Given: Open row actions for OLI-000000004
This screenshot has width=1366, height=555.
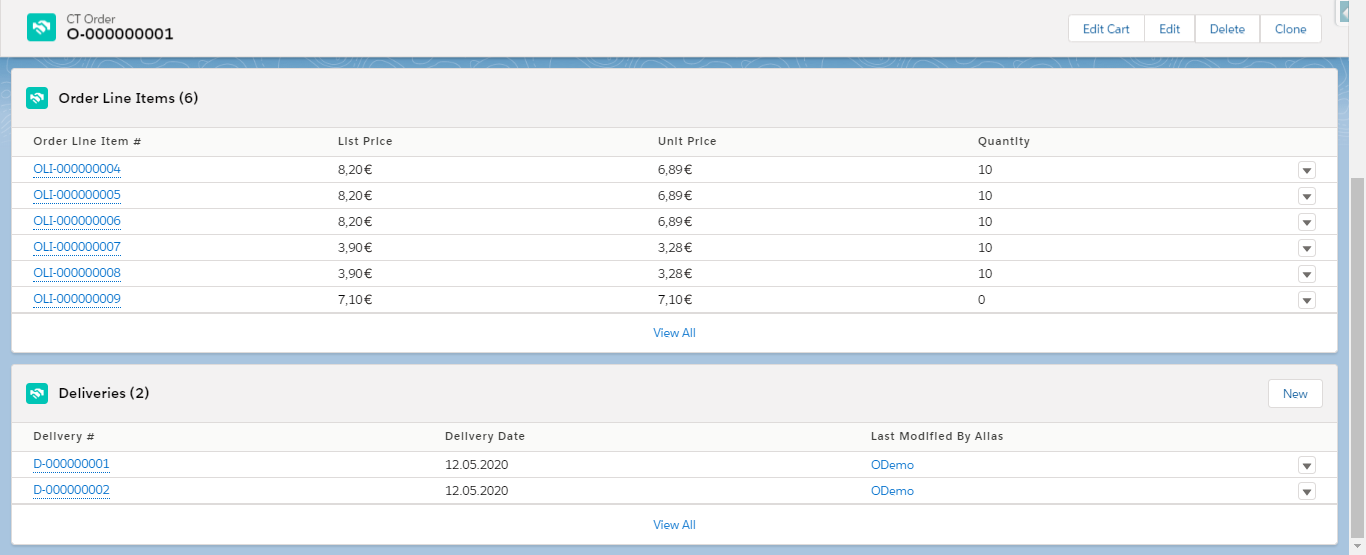Looking at the screenshot, I should click(1306, 170).
